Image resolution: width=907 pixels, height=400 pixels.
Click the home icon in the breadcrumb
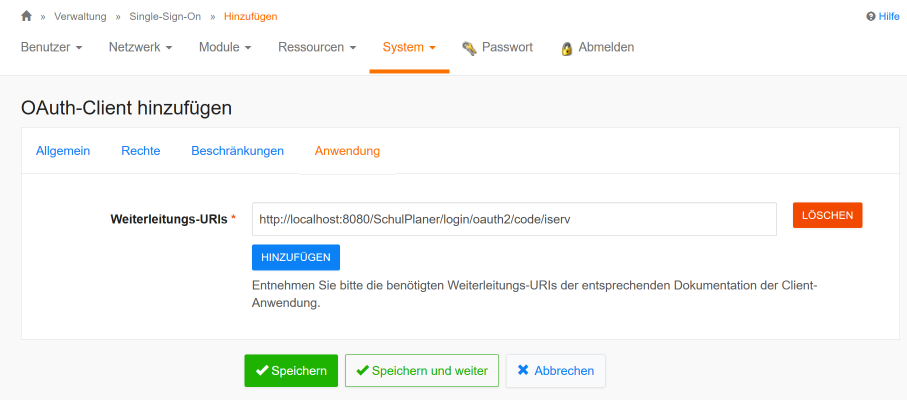[x=26, y=16]
